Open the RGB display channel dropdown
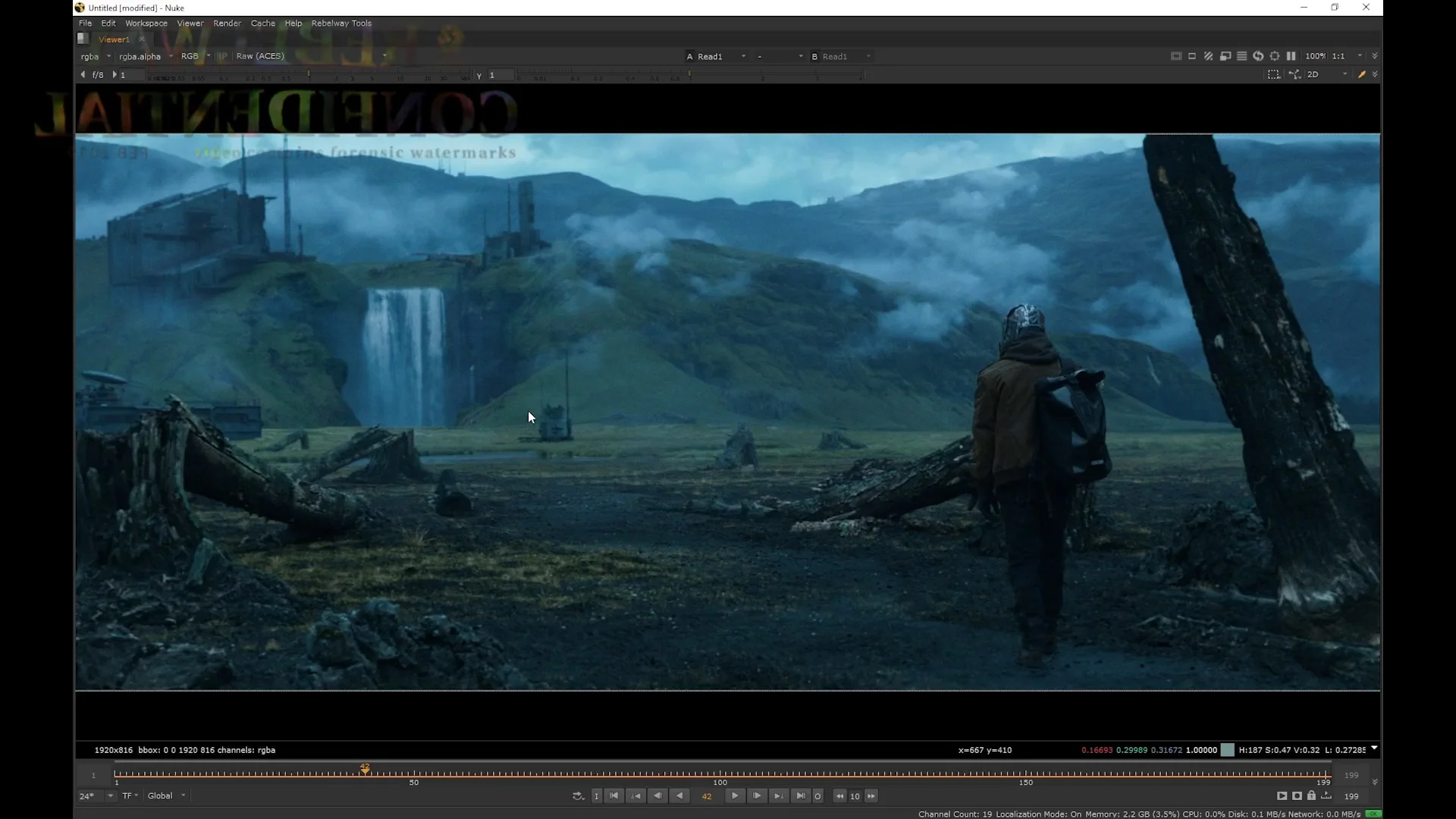This screenshot has width=1456, height=819. pos(196,56)
